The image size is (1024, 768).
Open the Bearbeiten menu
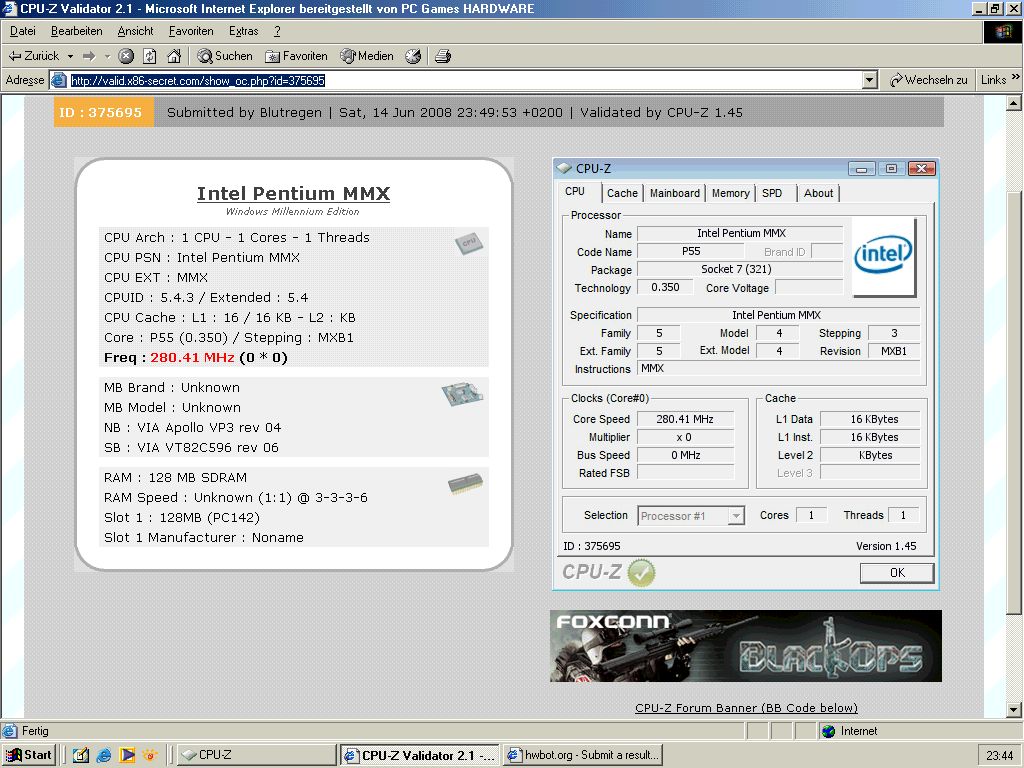(x=76, y=31)
